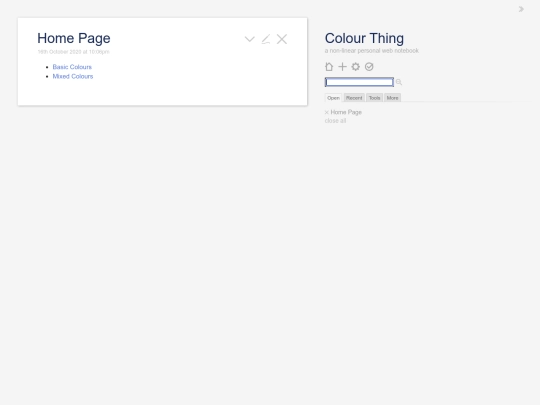The image size is (540, 405).
Task: Click the October 2020 date under Home Page
Action: point(73,52)
